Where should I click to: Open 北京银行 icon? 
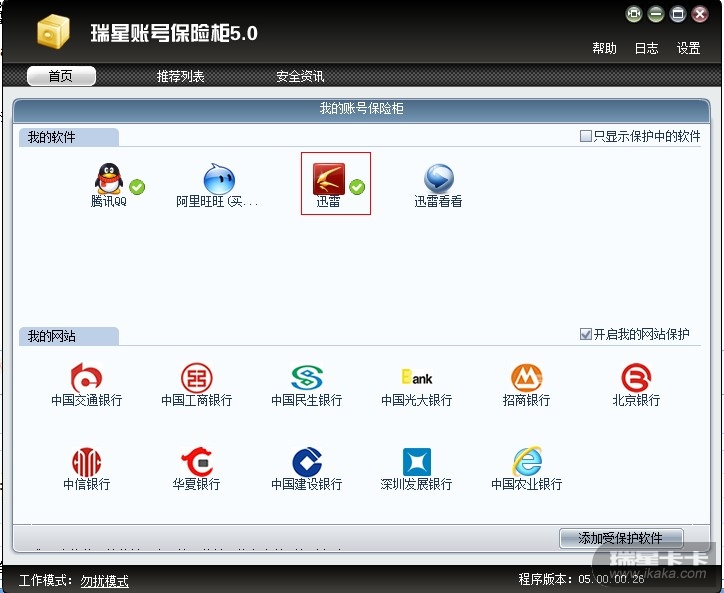(x=636, y=377)
